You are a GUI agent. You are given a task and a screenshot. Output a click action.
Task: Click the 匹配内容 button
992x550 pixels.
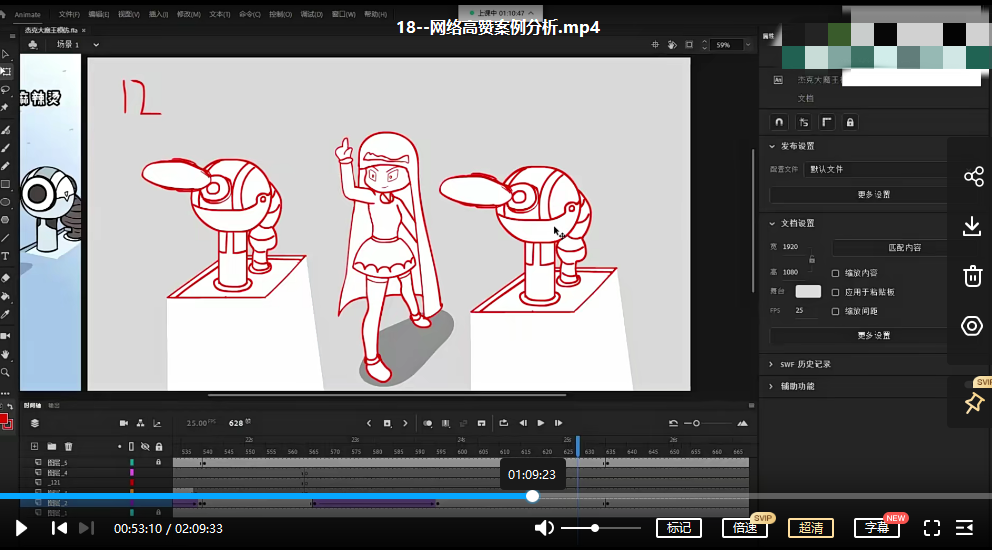[x=891, y=247]
